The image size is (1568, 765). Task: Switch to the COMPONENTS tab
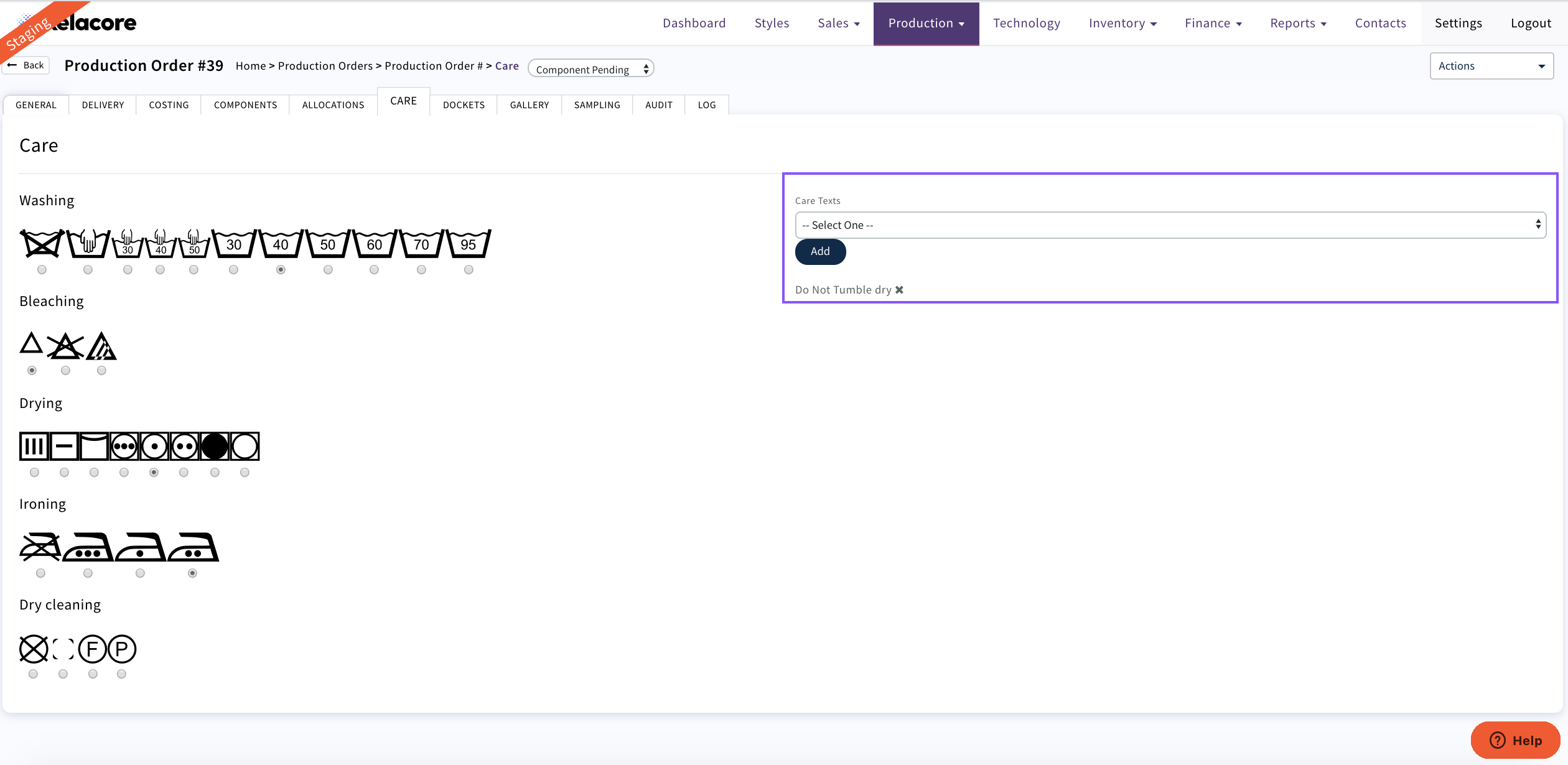(245, 104)
